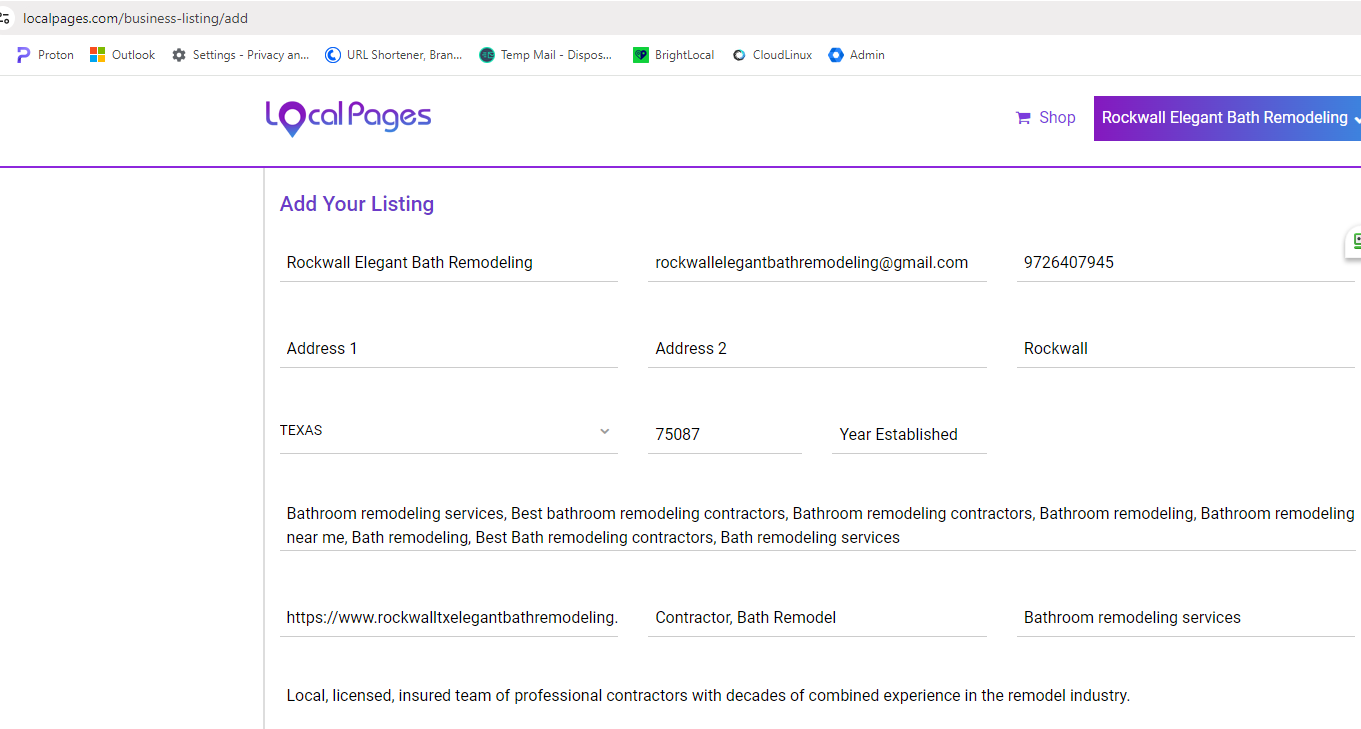Edit the Bathroom remodeling services field
Image resolution: width=1361 pixels, height=729 pixels.
(1186, 618)
